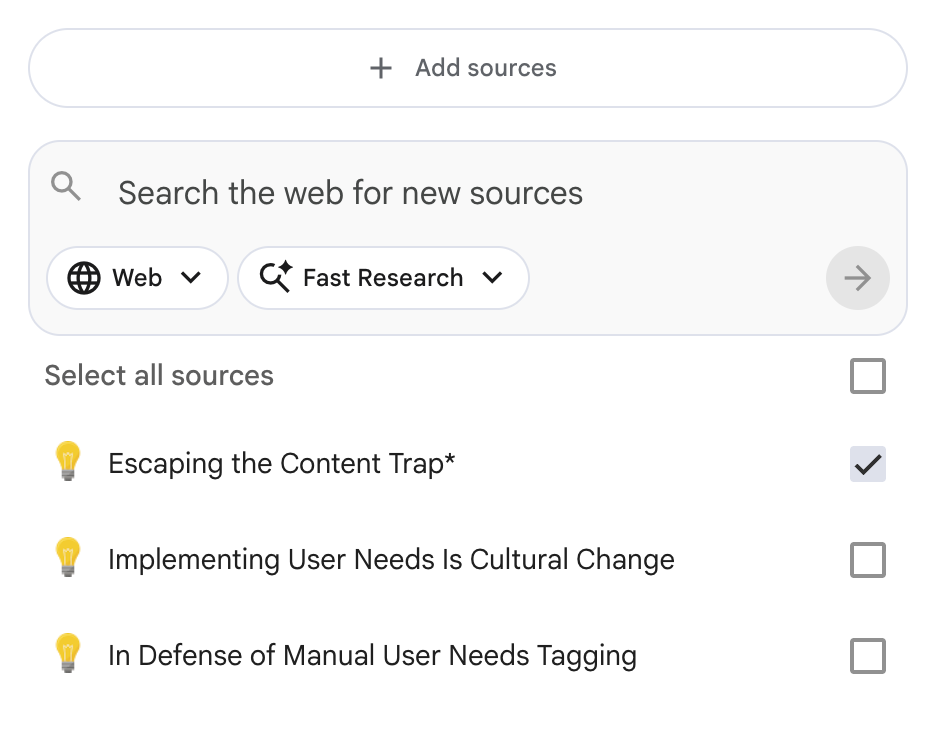This screenshot has width=936, height=742.
Task: Check the Select all sources checkbox
Action: [867, 377]
